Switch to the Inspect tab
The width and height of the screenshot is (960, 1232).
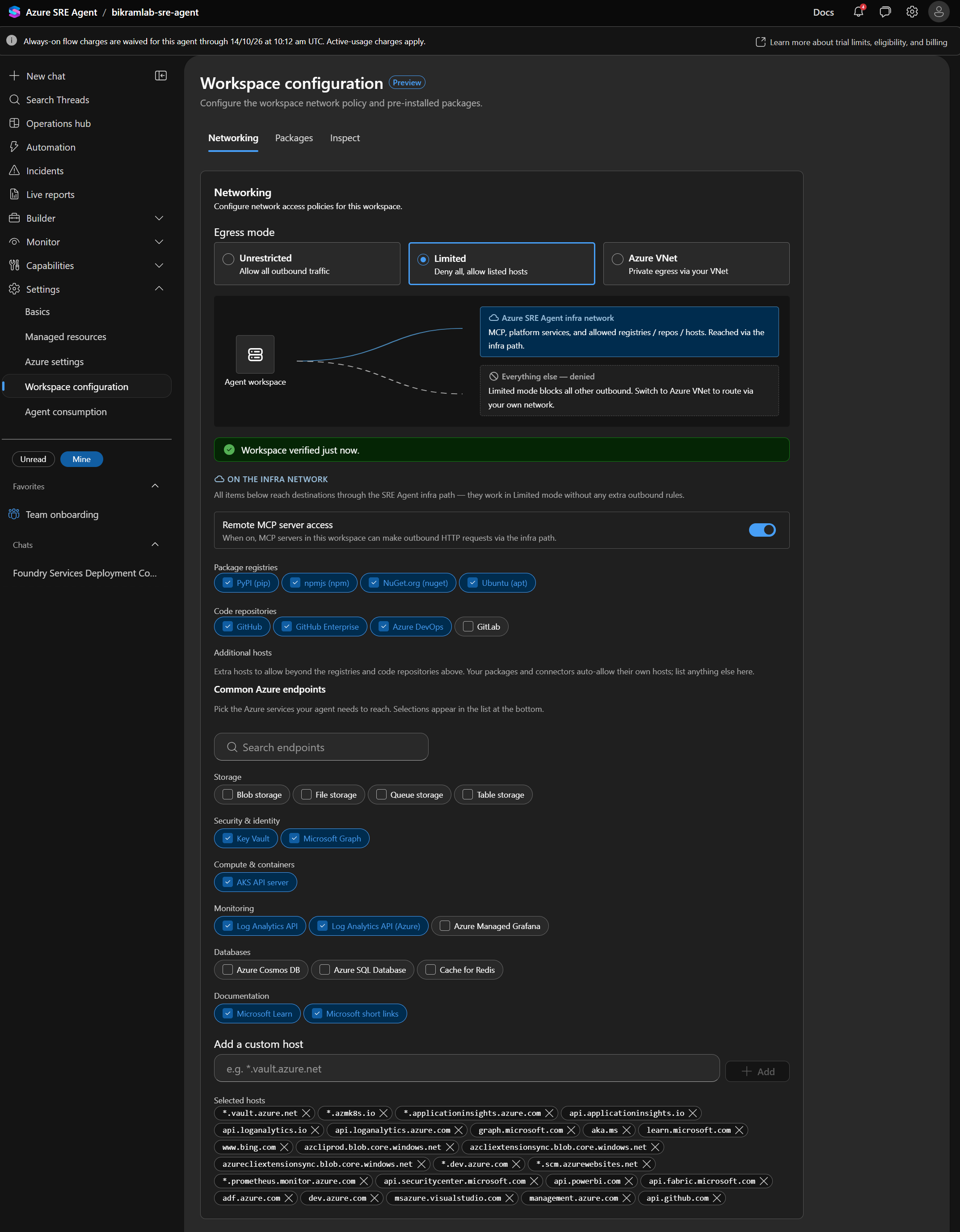345,138
